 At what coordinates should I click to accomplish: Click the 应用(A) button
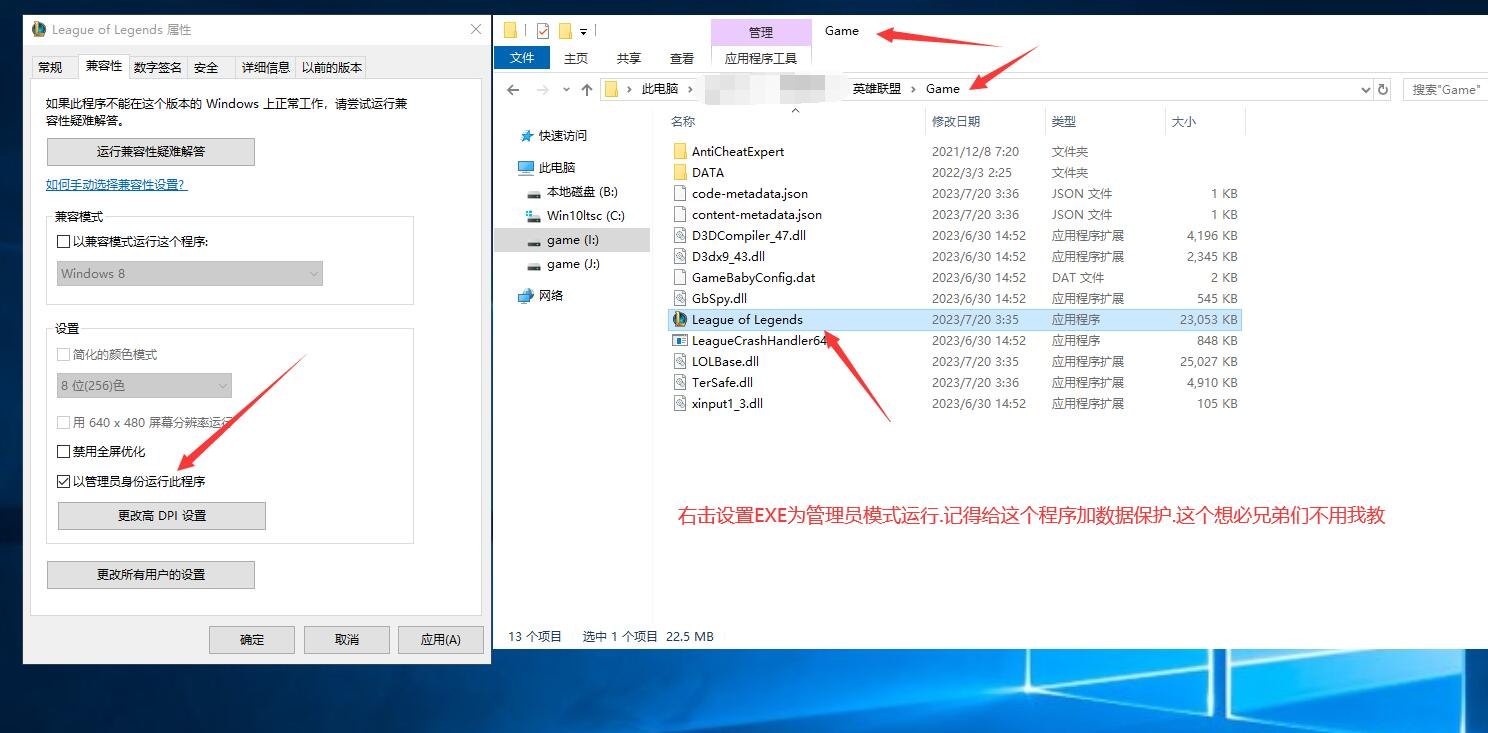pyautogui.click(x=441, y=640)
